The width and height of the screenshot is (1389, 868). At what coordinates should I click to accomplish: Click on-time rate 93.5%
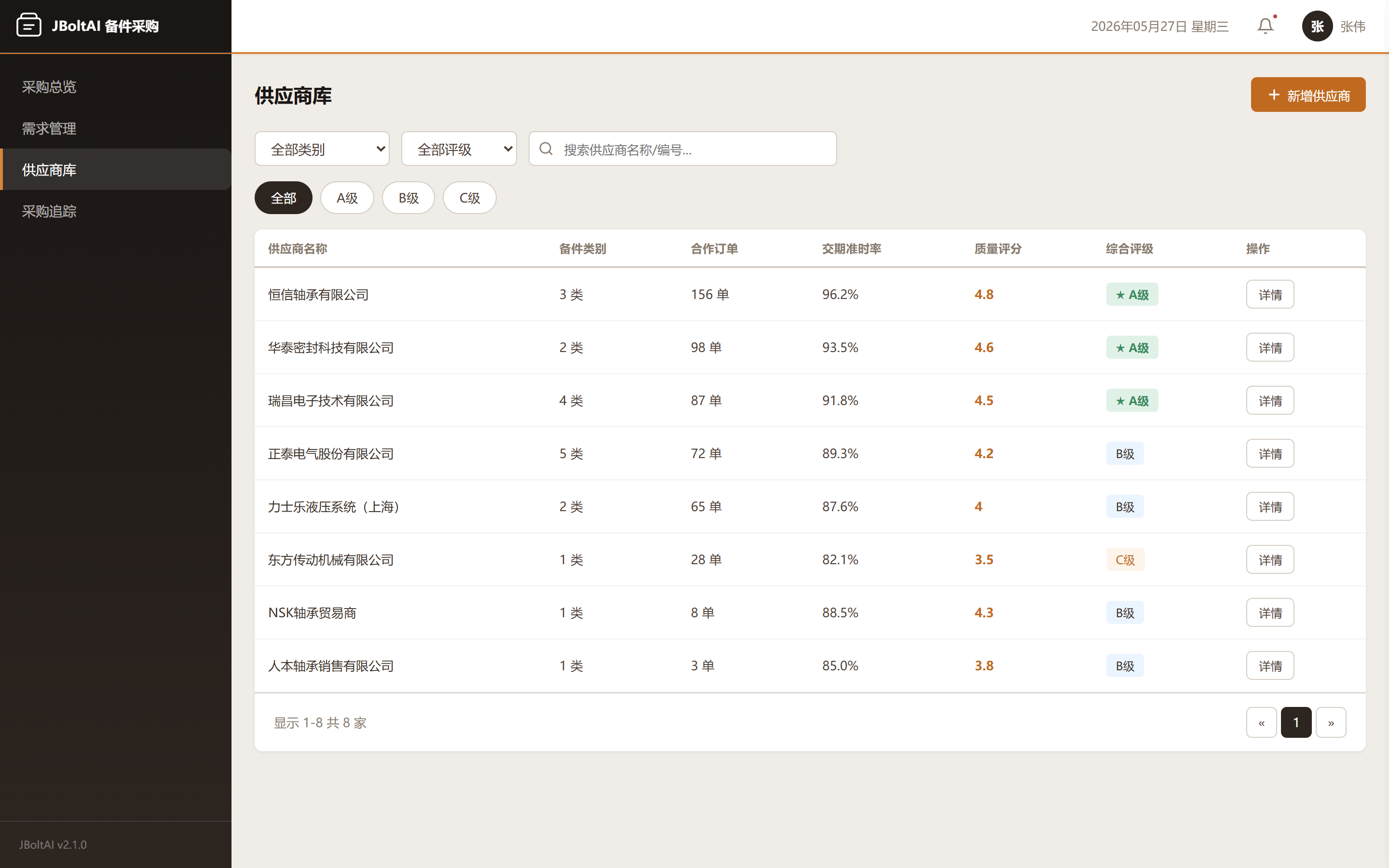tap(840, 347)
